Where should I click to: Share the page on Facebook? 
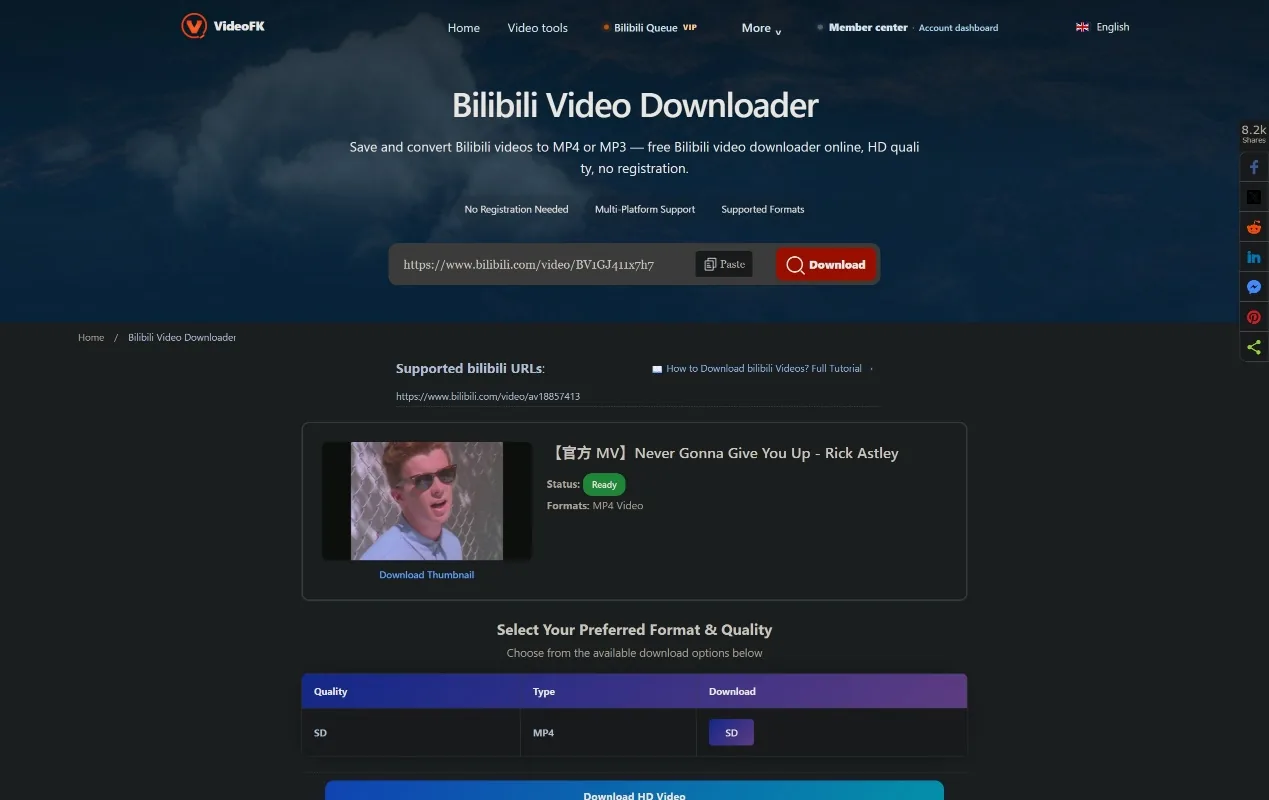coord(1254,167)
